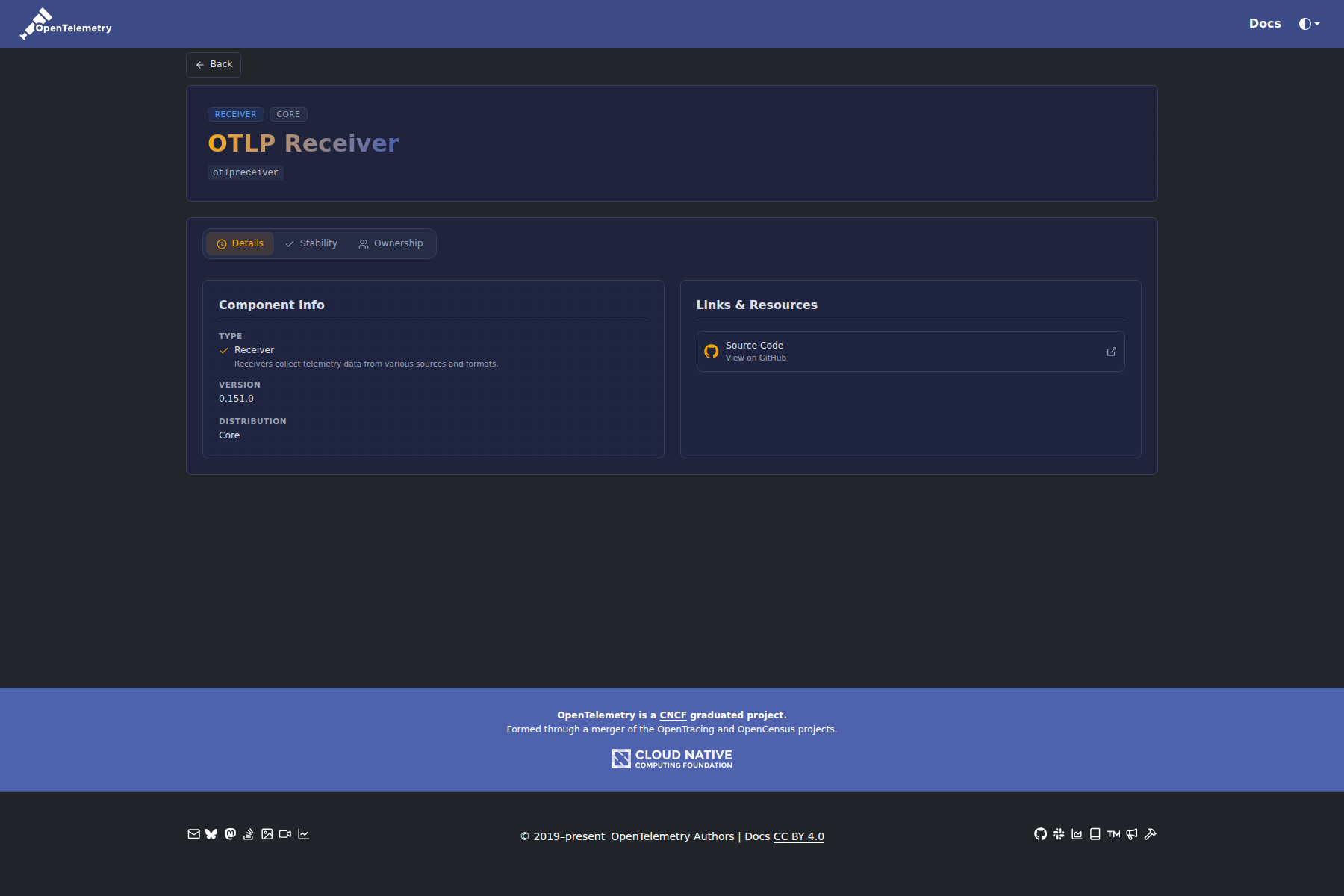This screenshot has height=896, width=1344.
Task: Click the Receiver value under Type
Action: coord(254,350)
